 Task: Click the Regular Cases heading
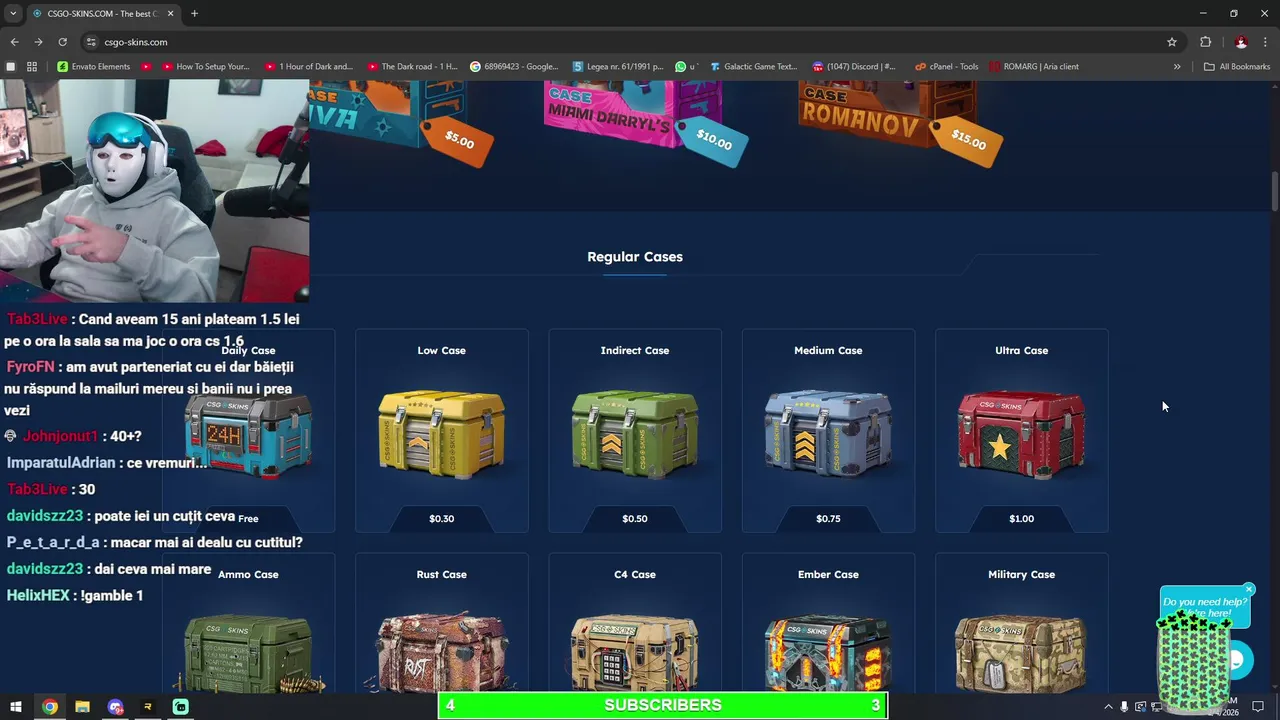pos(635,257)
